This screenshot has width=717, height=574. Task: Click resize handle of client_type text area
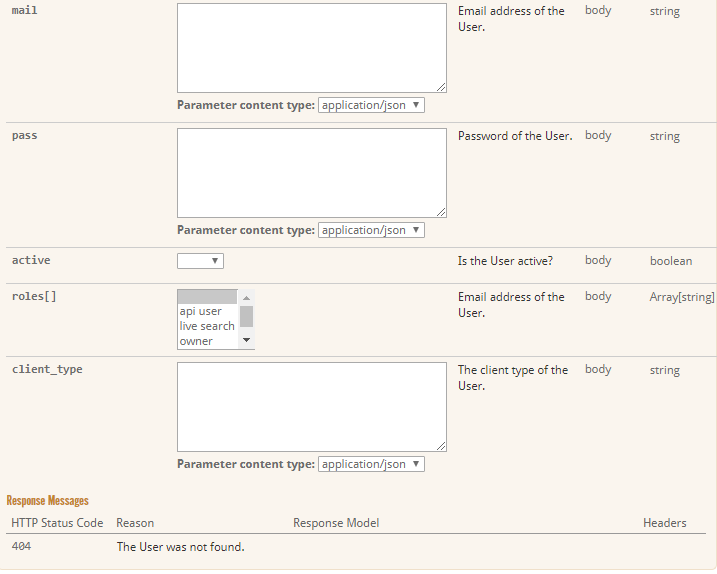pos(441,446)
